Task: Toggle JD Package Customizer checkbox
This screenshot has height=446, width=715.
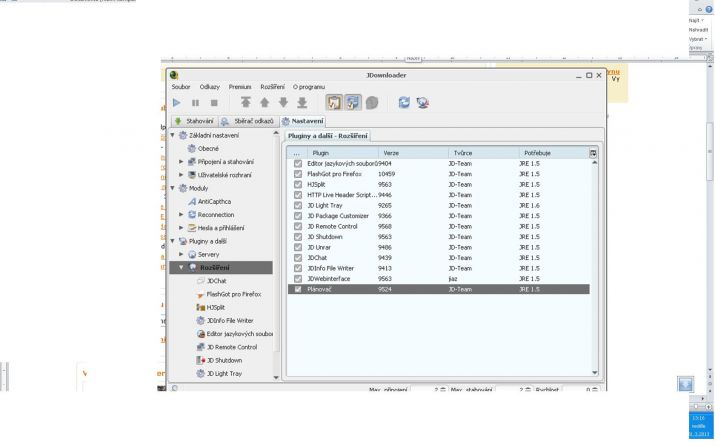Action: (298, 216)
